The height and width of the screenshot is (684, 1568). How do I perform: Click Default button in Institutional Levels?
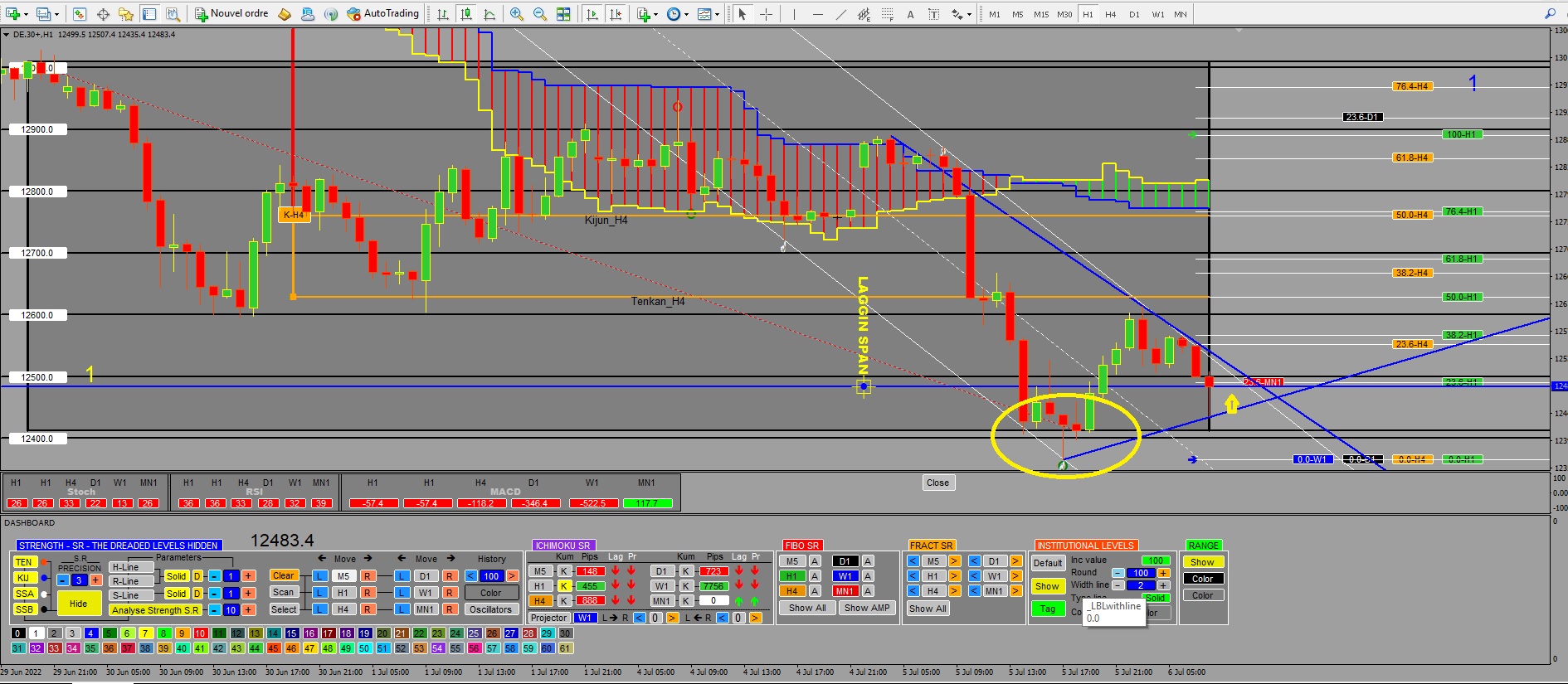[x=1047, y=563]
